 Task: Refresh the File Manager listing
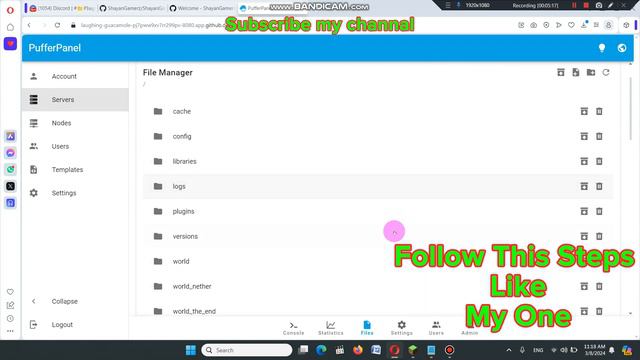coord(606,72)
